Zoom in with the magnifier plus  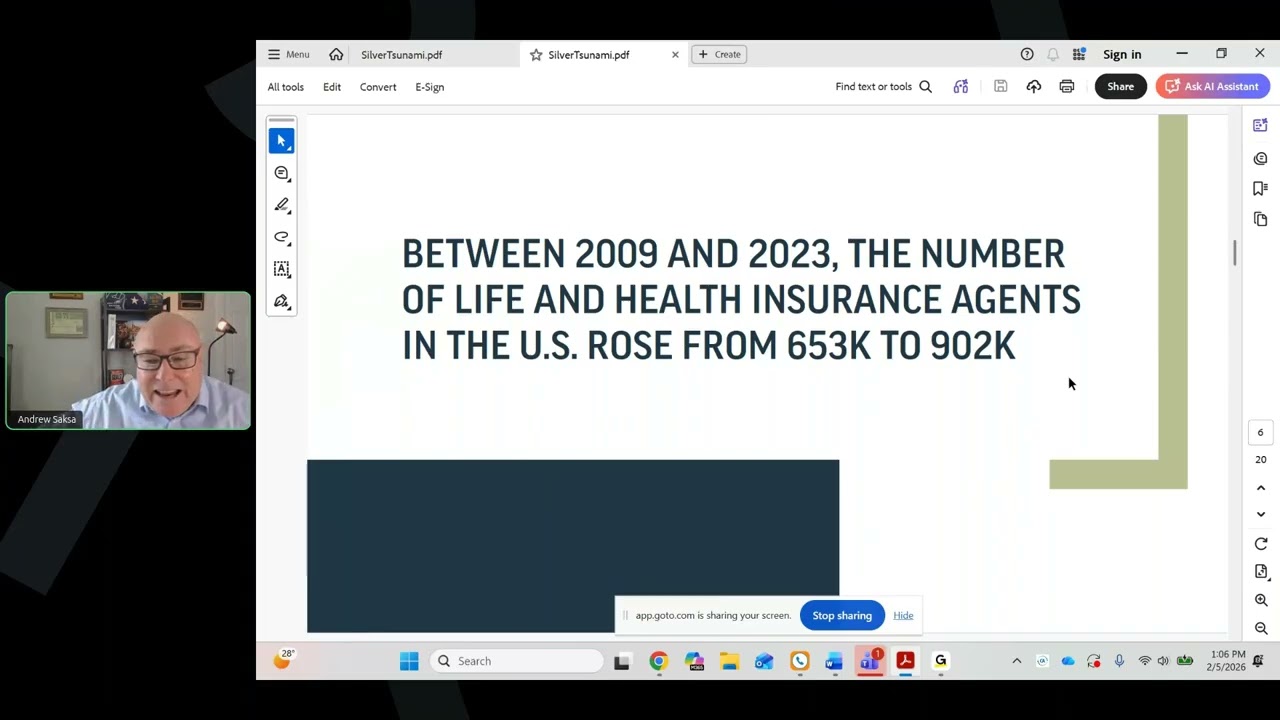[x=1260, y=600]
